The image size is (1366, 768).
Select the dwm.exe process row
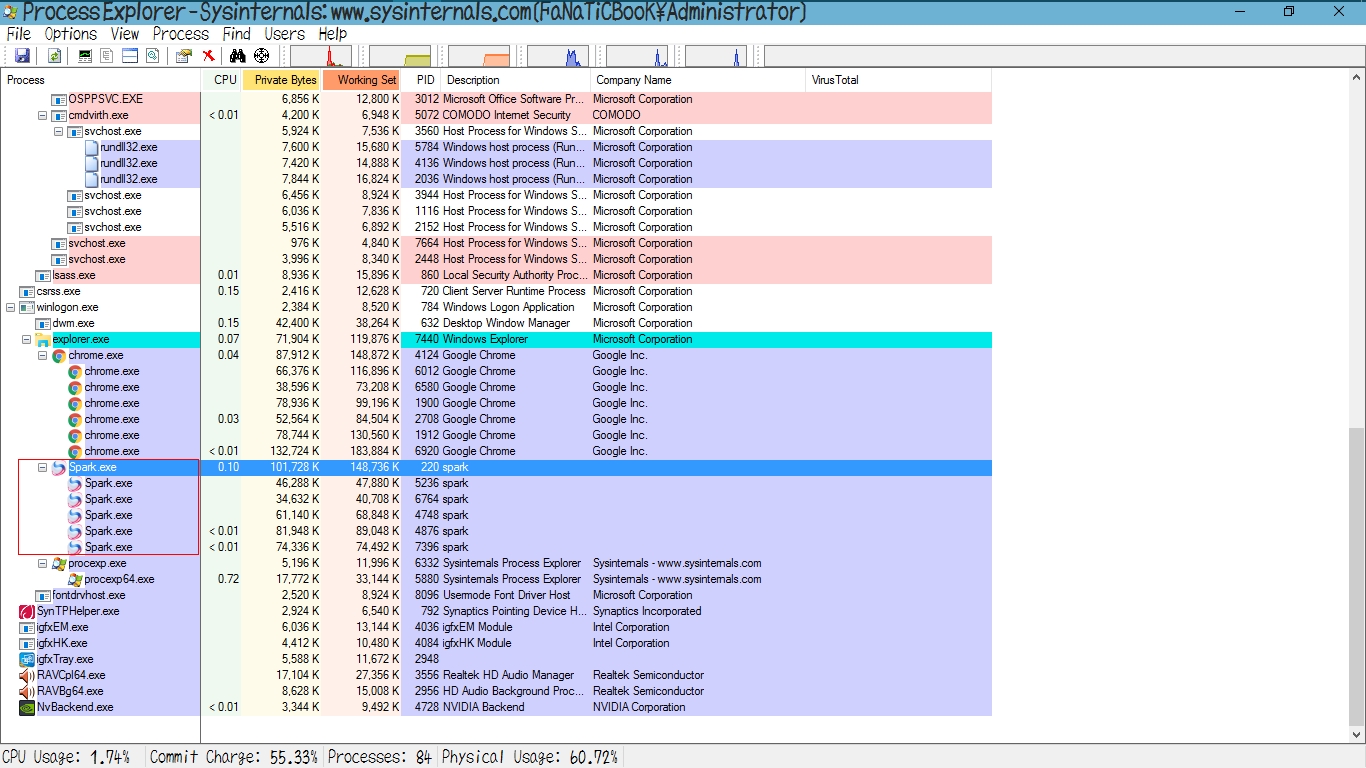pyautogui.click(x=496, y=324)
